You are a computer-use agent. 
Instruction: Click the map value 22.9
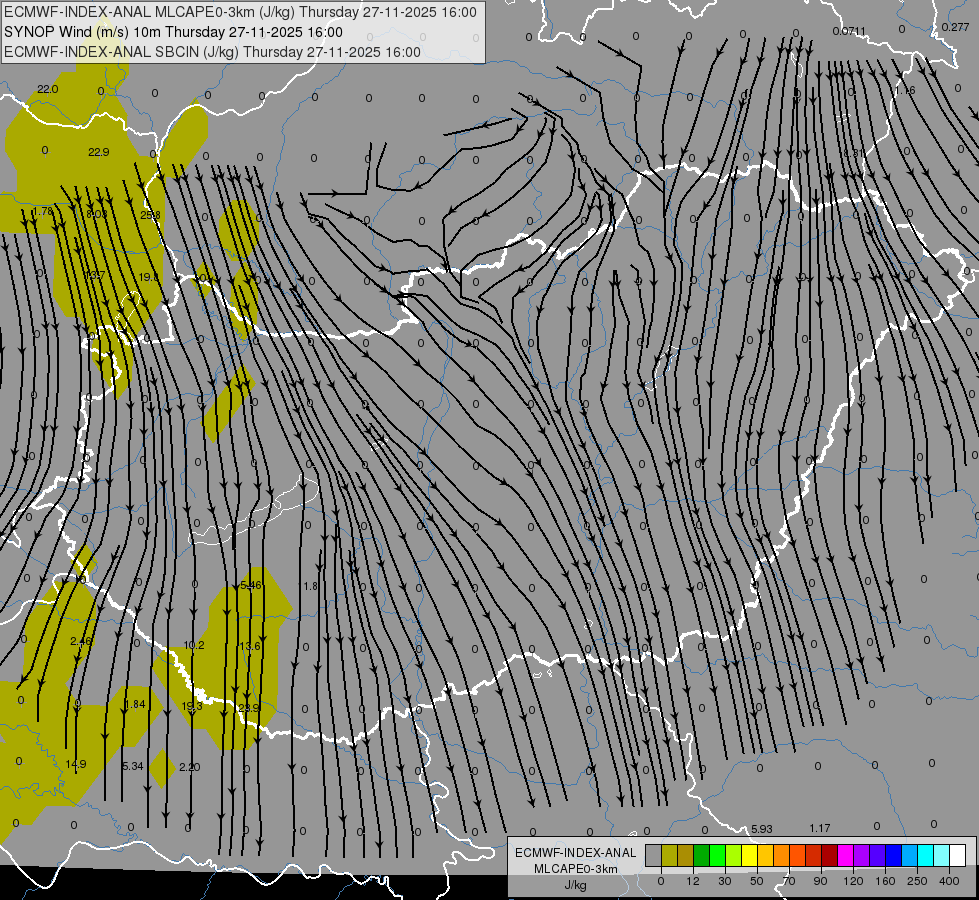point(99,152)
